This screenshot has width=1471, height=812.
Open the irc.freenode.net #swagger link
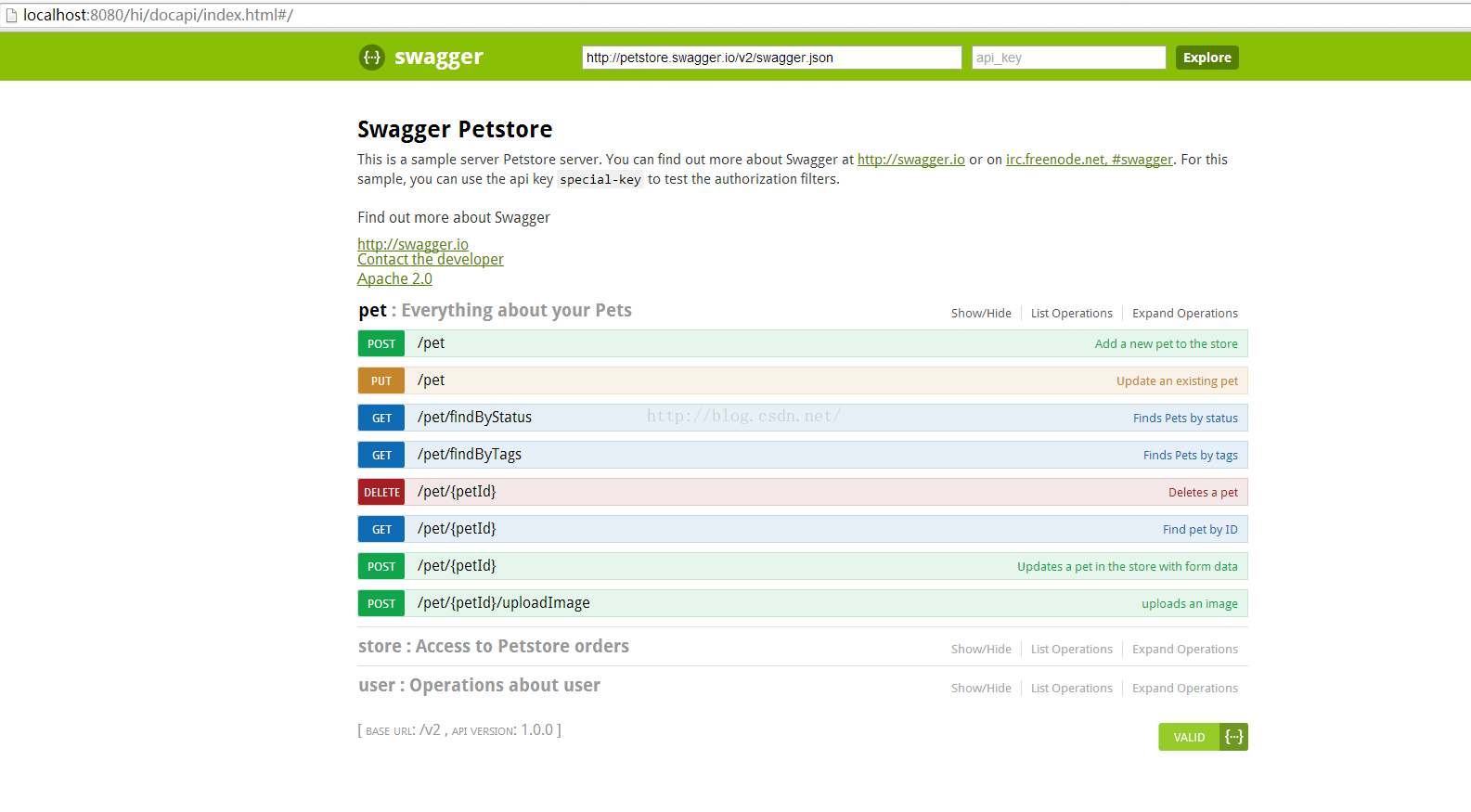(1090, 160)
